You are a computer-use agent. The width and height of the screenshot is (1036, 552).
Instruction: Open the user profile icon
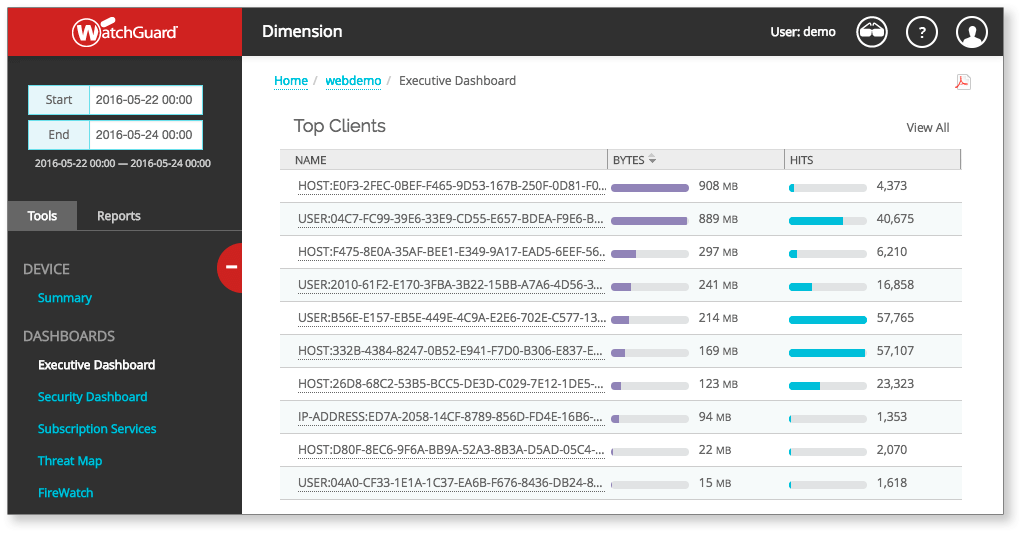tap(972, 32)
